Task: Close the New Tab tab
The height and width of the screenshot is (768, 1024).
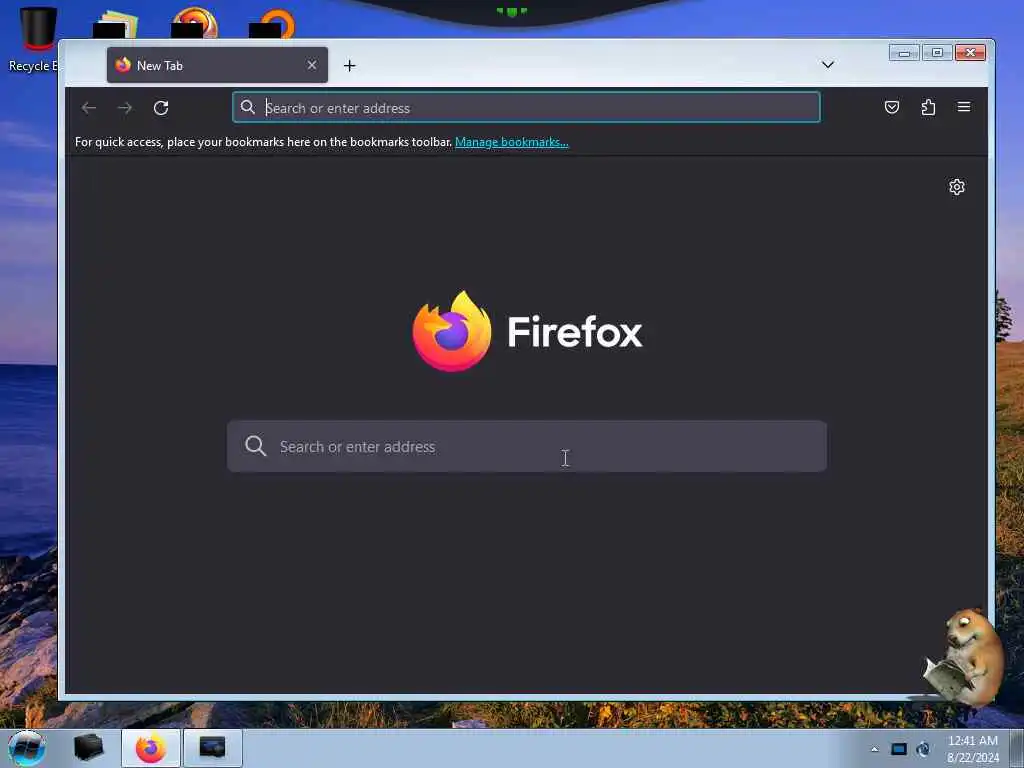Action: click(312, 65)
